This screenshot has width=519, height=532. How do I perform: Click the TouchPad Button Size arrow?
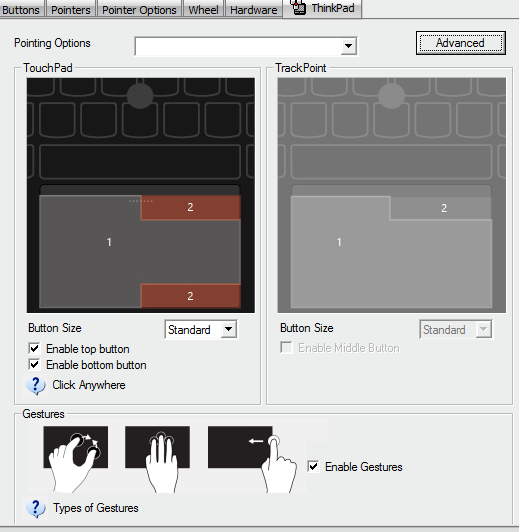(229, 329)
